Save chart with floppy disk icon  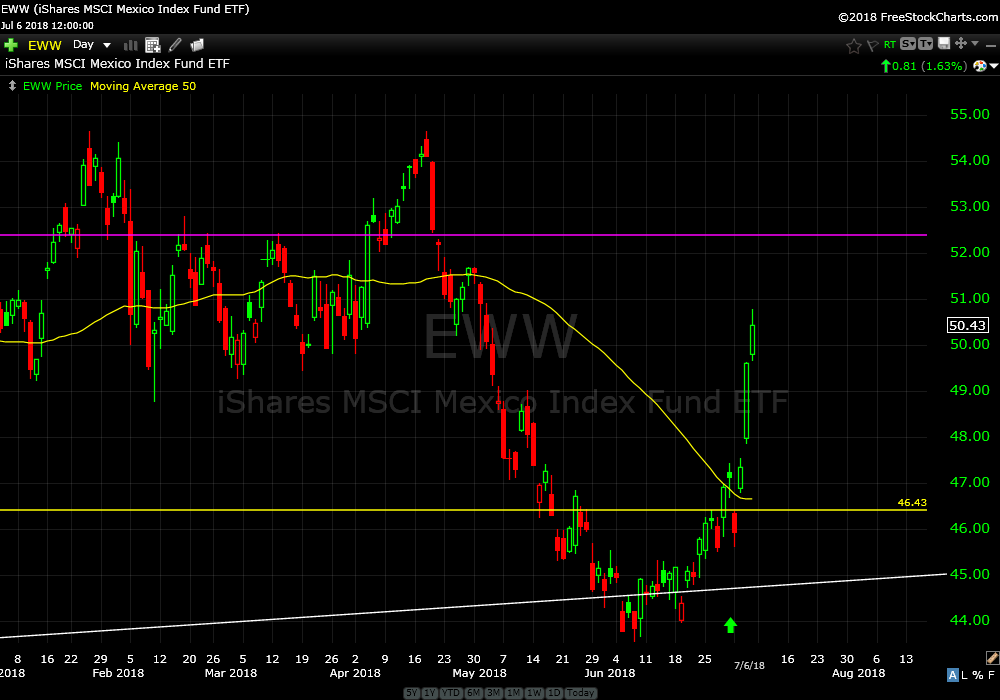943,44
